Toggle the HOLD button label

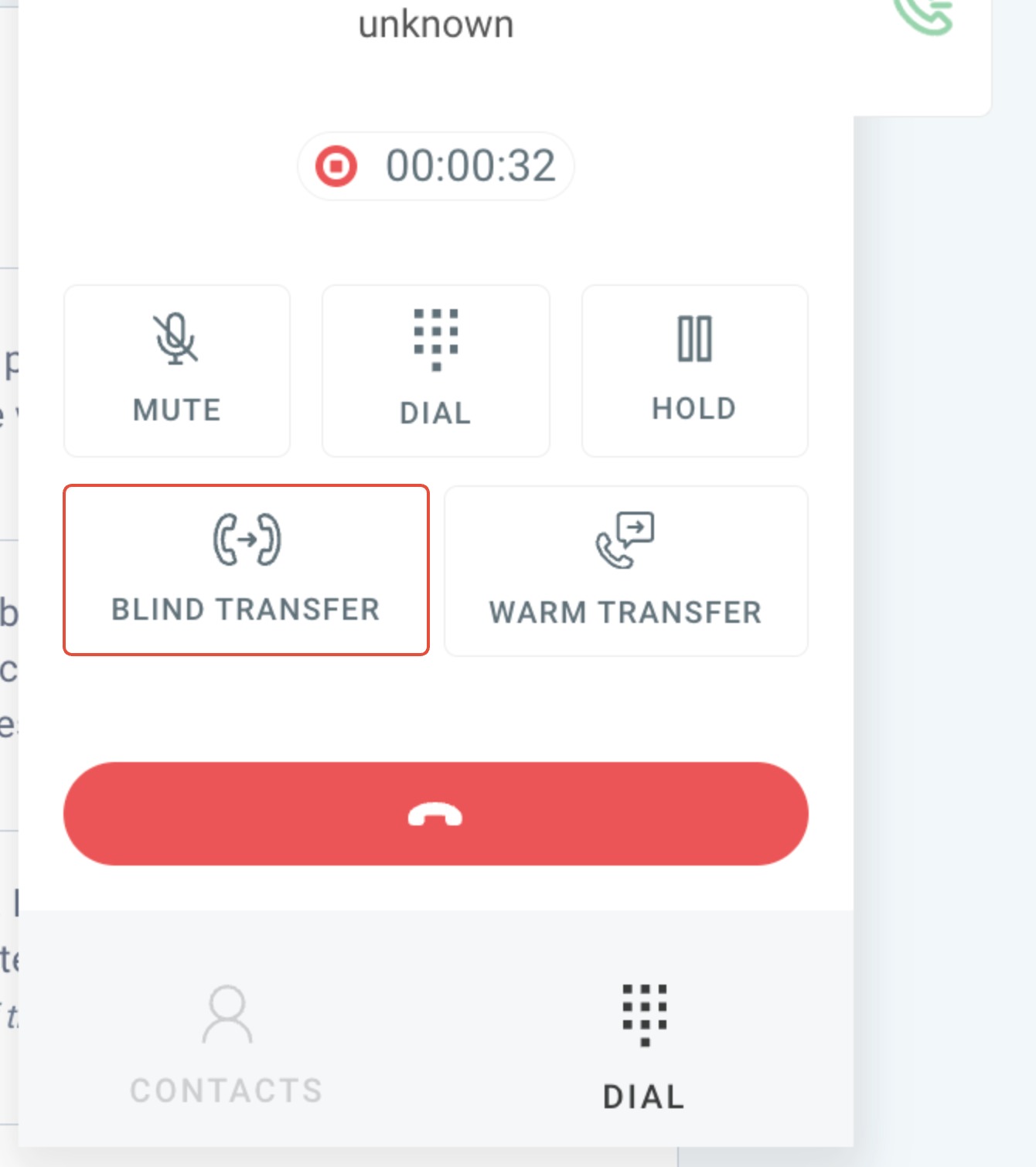(x=694, y=408)
